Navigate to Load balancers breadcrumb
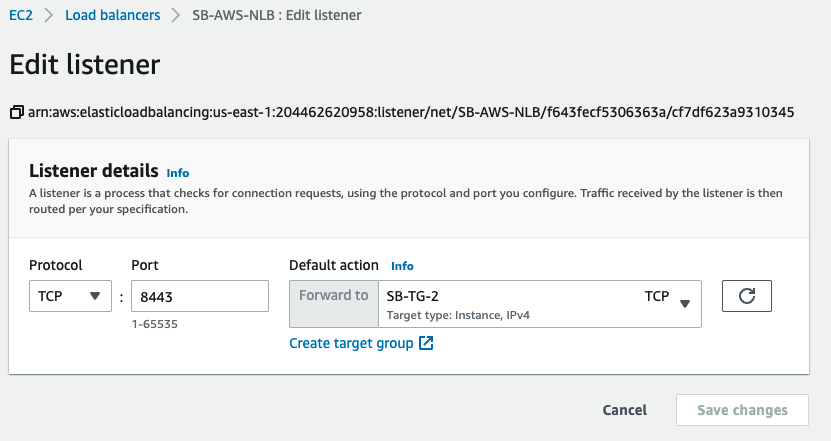Image resolution: width=831 pixels, height=441 pixels. click(x=112, y=16)
